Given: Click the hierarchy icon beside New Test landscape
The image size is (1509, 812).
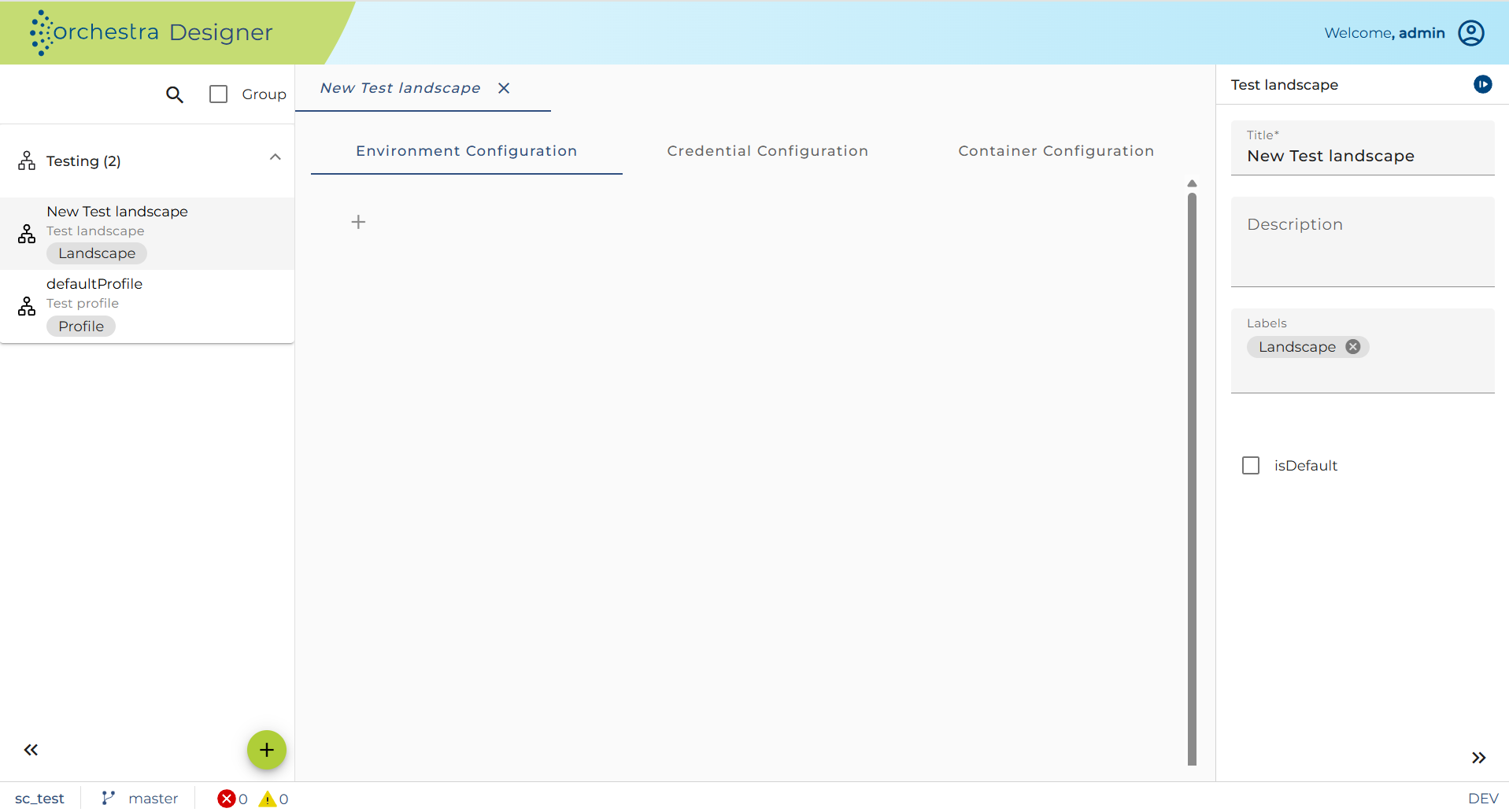Looking at the screenshot, I should coord(27,234).
